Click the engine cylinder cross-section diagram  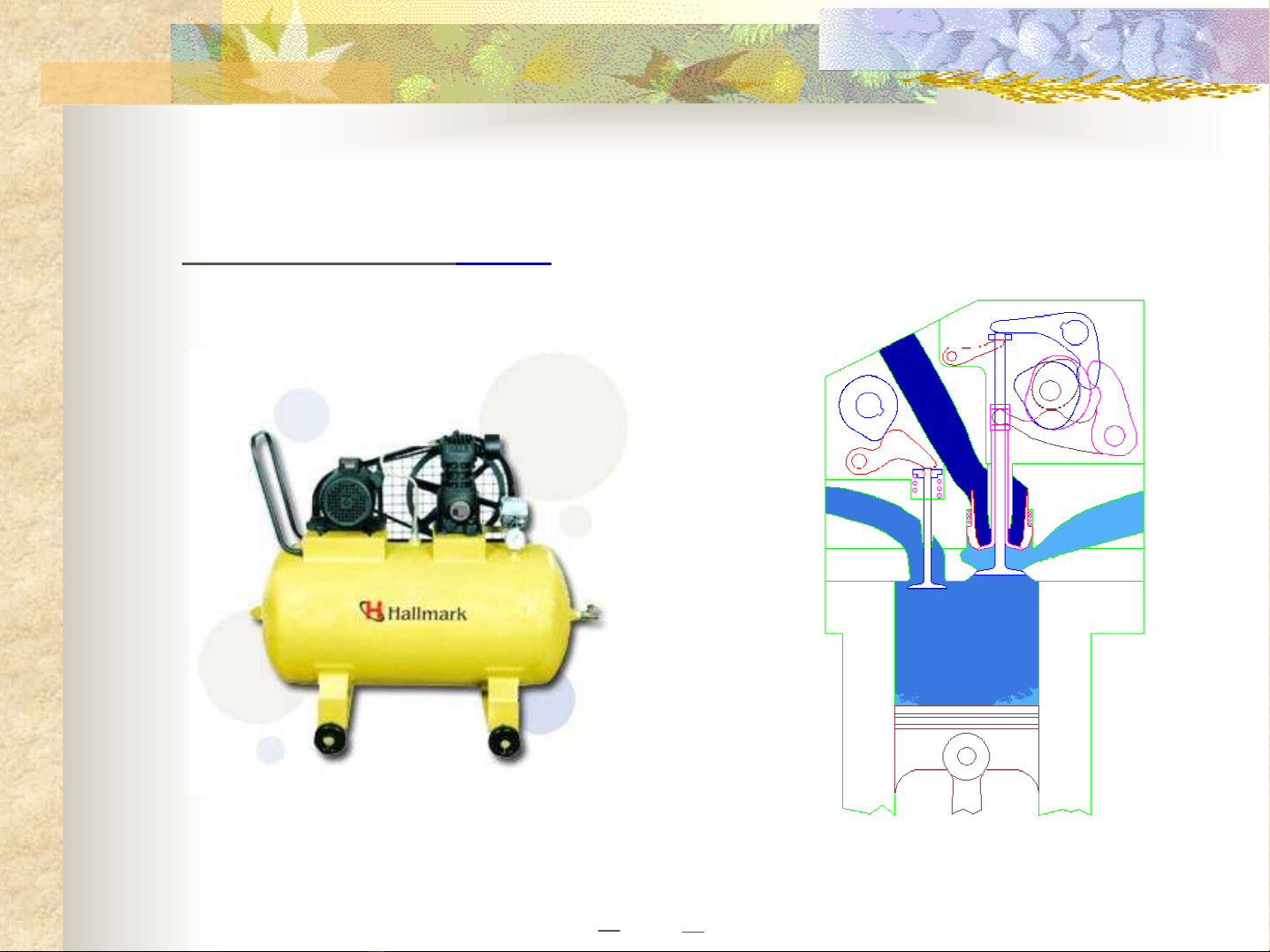(x=985, y=558)
